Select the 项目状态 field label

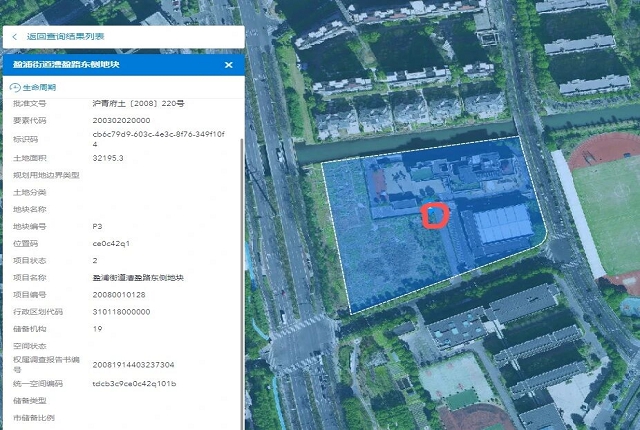pos(29,260)
